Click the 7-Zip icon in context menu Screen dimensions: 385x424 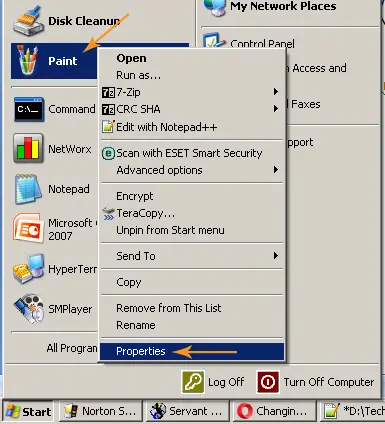[108, 92]
